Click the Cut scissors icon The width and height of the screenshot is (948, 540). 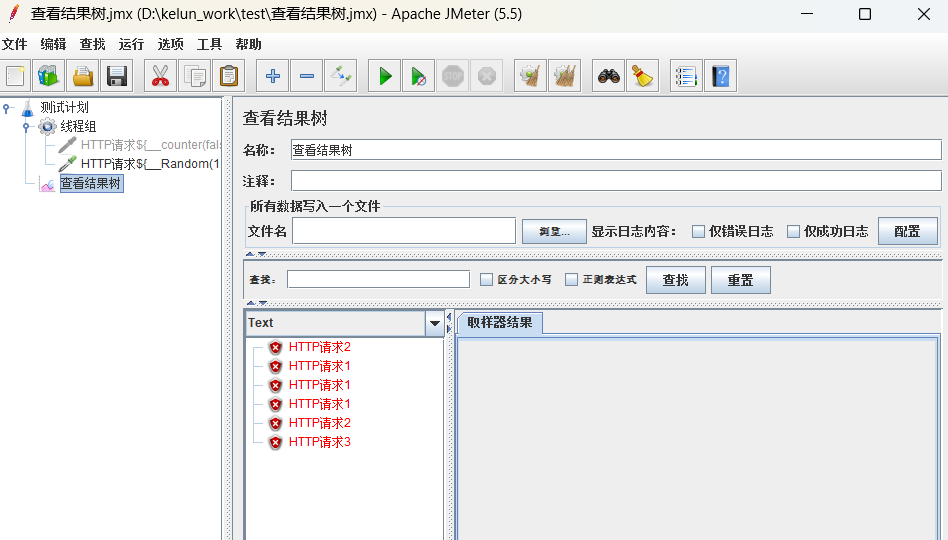coord(160,76)
